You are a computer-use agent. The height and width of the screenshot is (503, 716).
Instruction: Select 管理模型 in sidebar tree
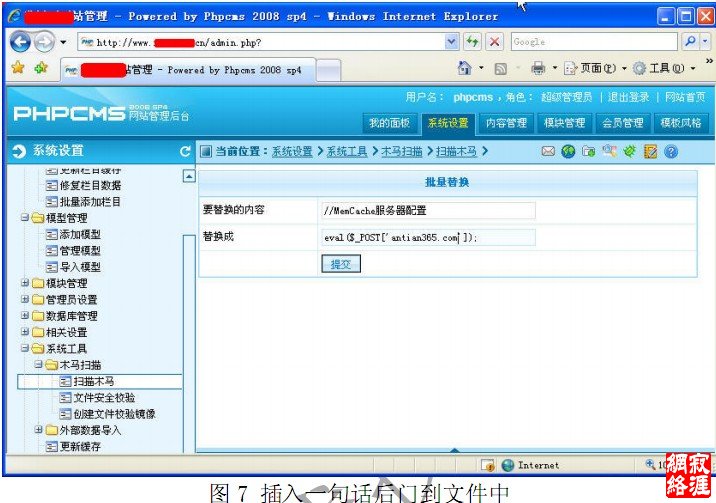(80, 251)
